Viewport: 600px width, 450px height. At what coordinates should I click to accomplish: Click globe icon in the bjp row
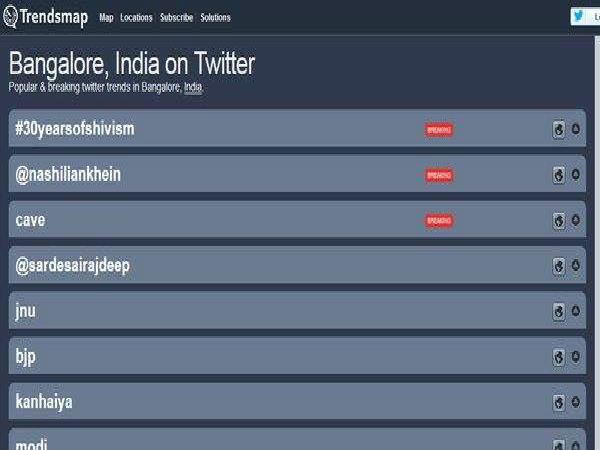(559, 357)
